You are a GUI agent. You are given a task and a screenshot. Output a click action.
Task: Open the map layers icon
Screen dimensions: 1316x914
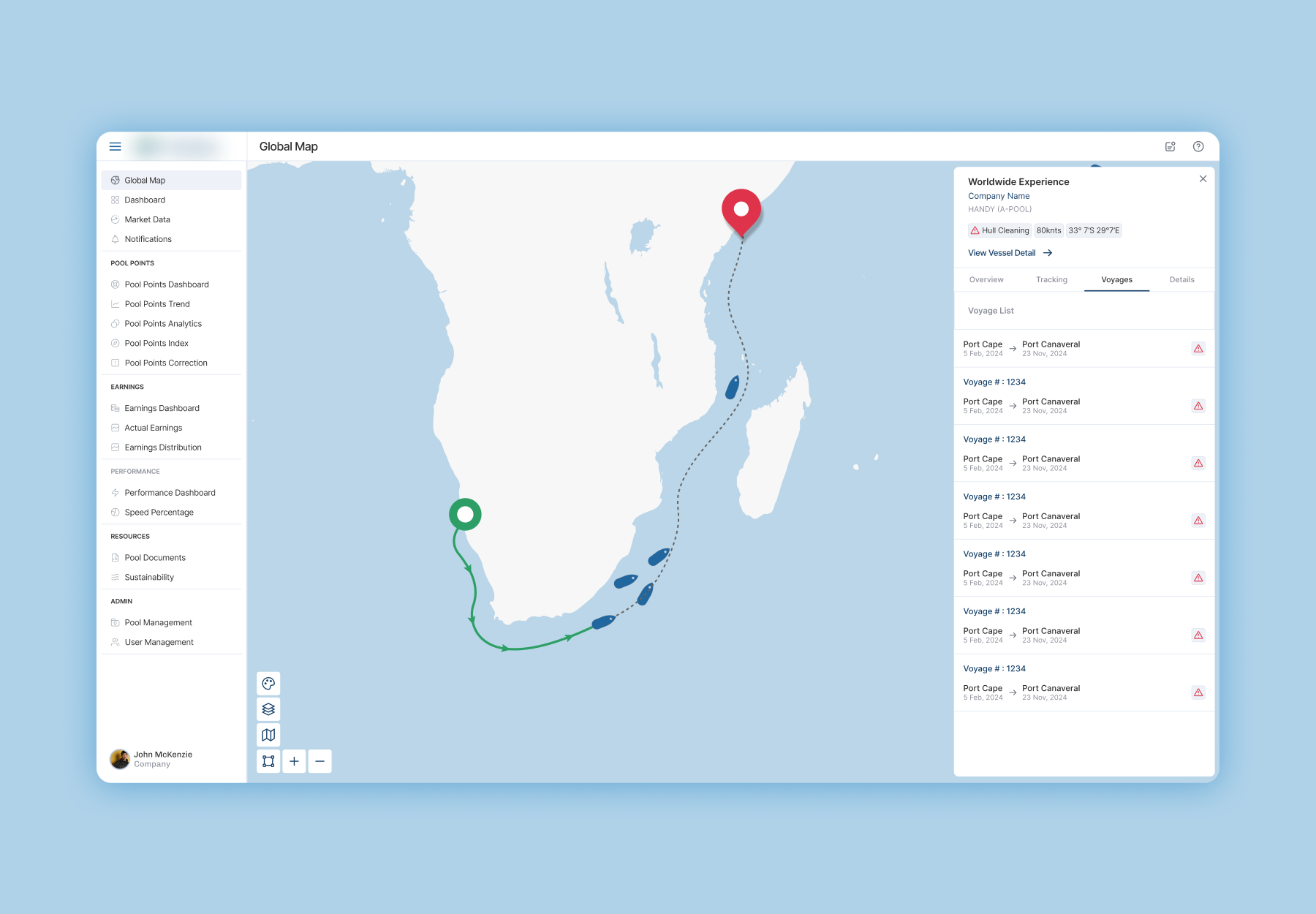tap(268, 709)
